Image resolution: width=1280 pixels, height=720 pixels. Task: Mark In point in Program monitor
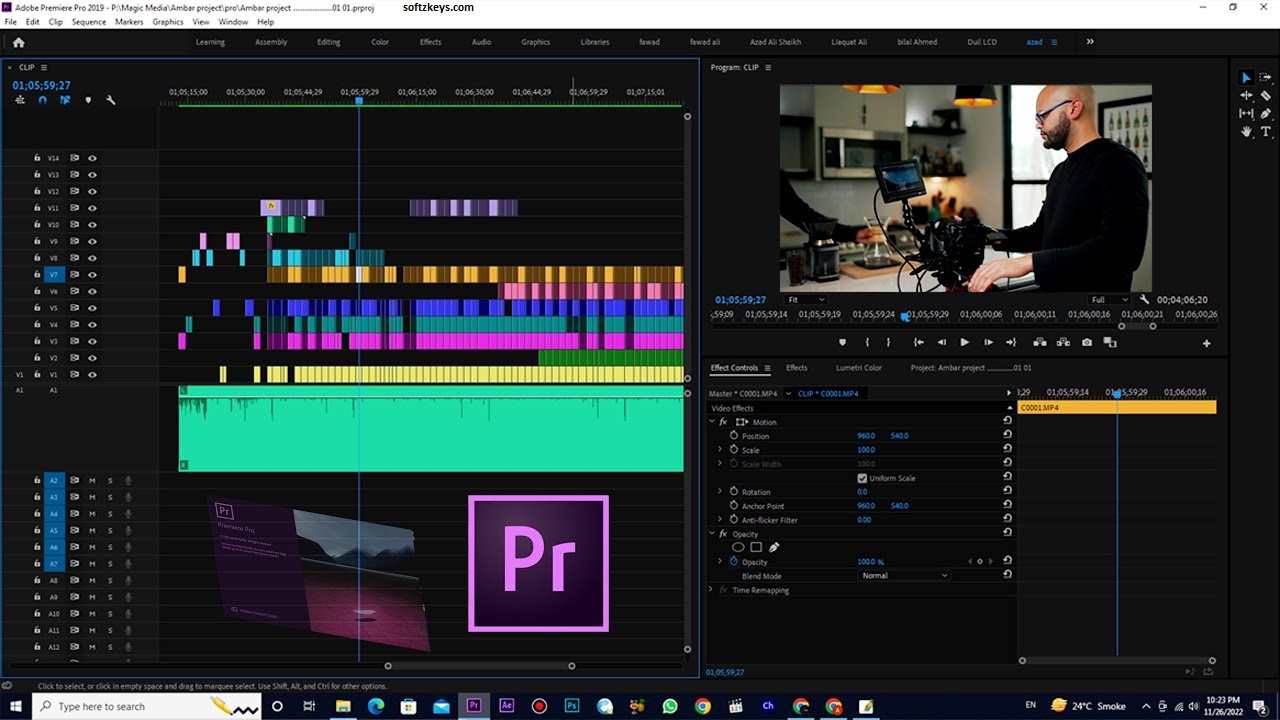tap(867, 342)
